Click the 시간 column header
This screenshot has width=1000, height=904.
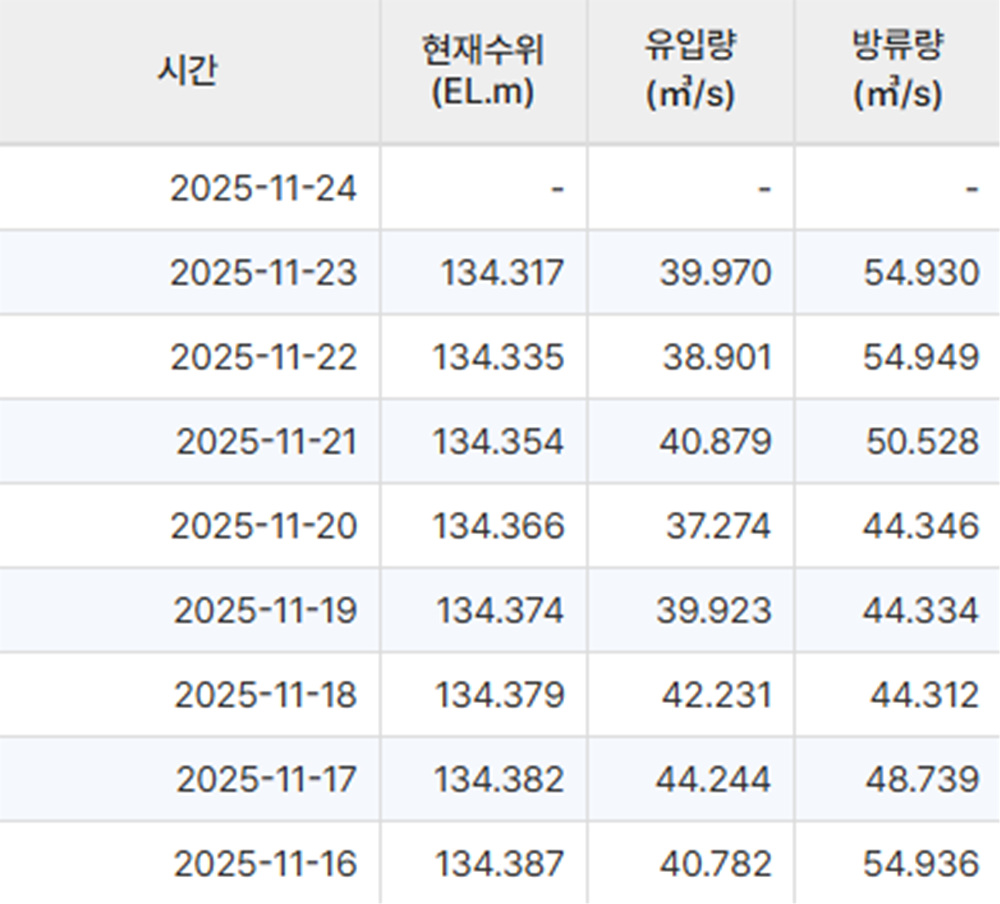pyautogui.click(x=188, y=72)
